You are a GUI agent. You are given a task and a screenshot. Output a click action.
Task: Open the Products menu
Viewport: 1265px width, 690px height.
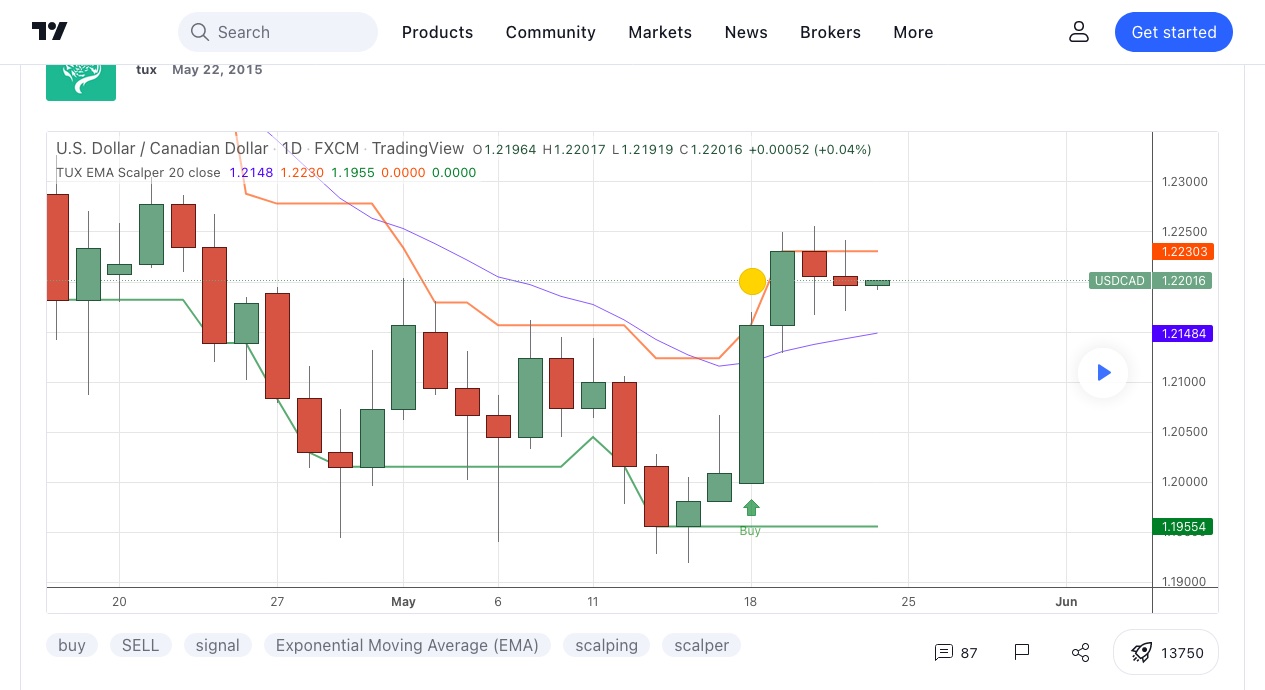coord(437,32)
